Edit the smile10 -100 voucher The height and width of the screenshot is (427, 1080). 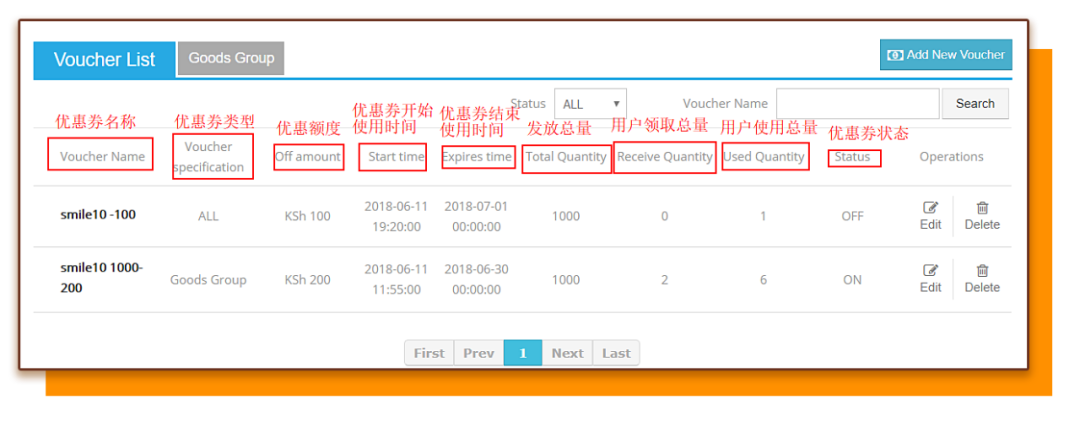[931, 216]
